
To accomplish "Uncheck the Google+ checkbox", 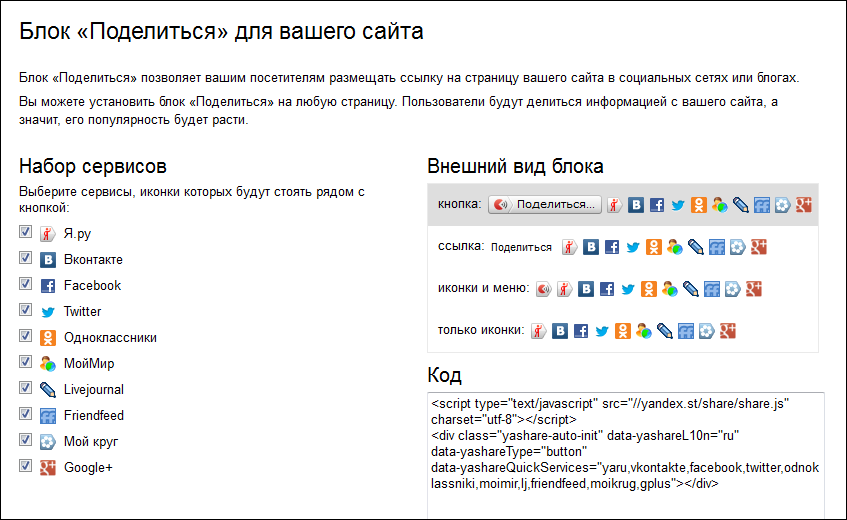I will tap(25, 465).
